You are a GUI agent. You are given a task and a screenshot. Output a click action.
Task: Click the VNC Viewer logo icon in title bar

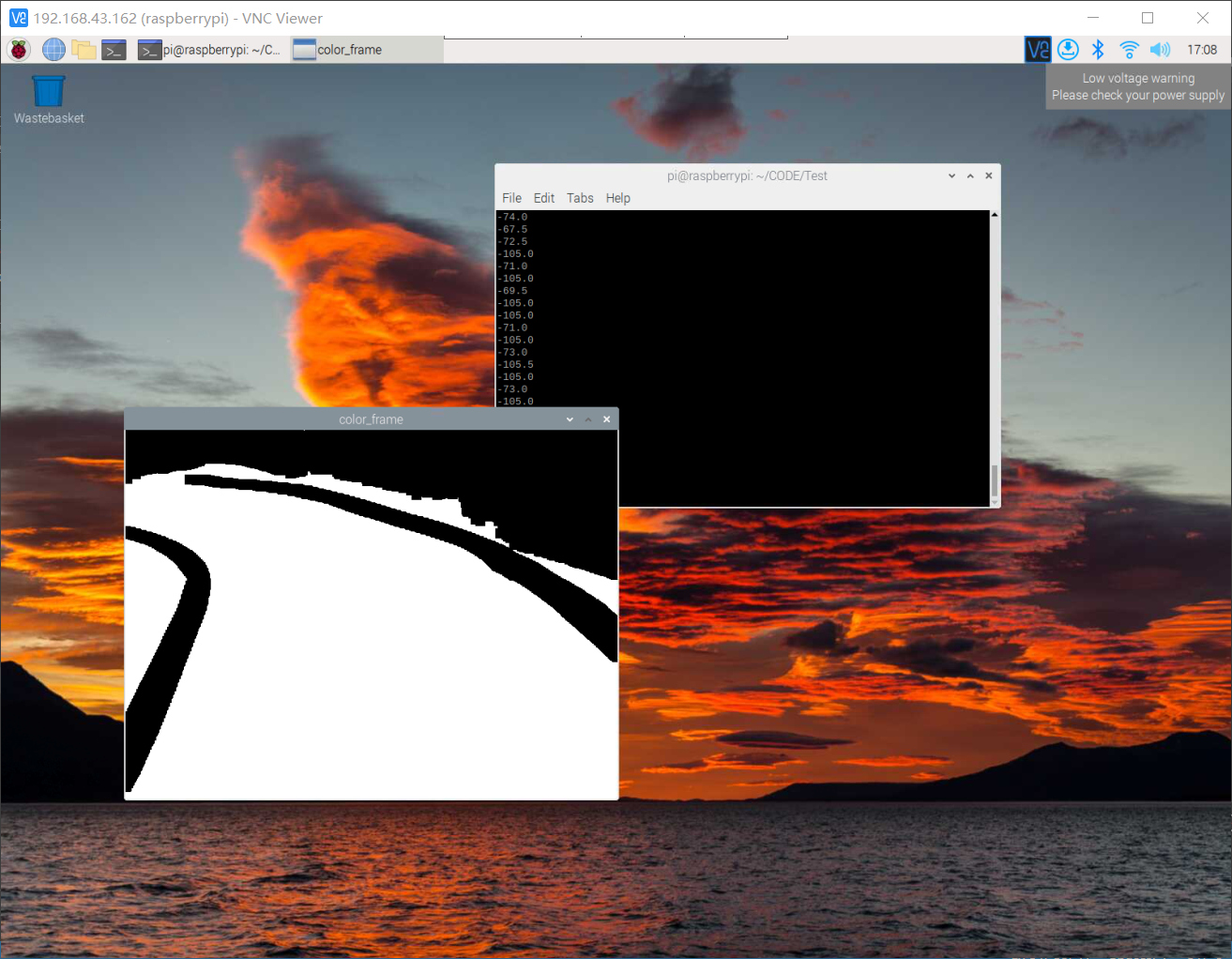19,18
